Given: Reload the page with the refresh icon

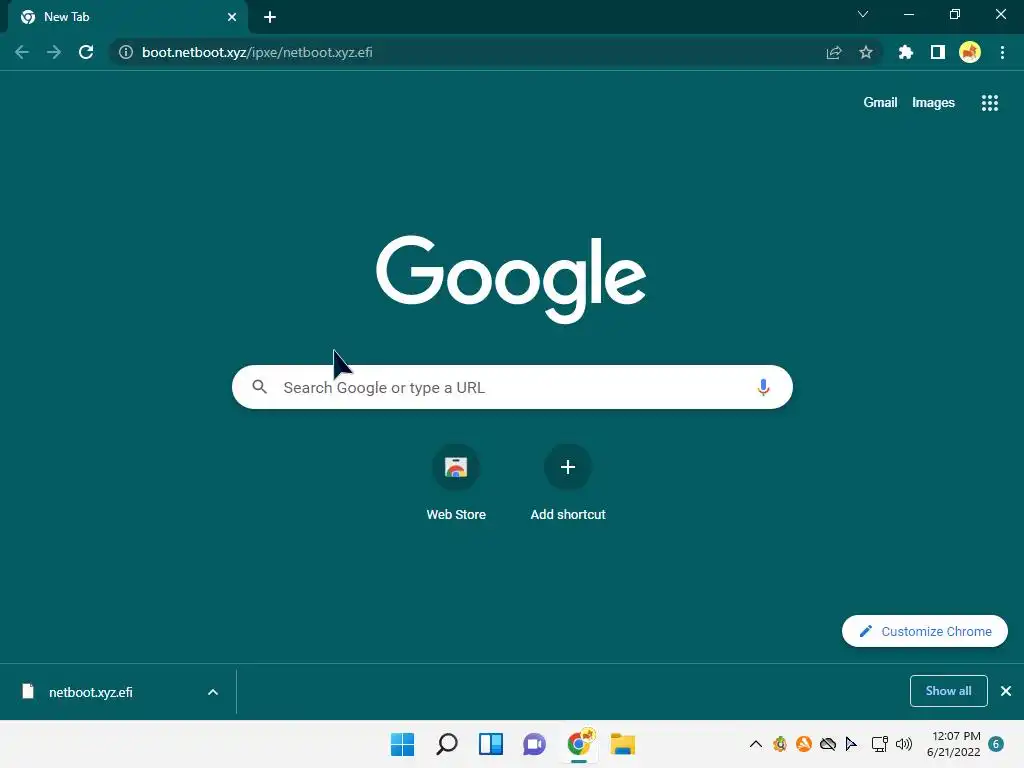Looking at the screenshot, I should point(86,52).
